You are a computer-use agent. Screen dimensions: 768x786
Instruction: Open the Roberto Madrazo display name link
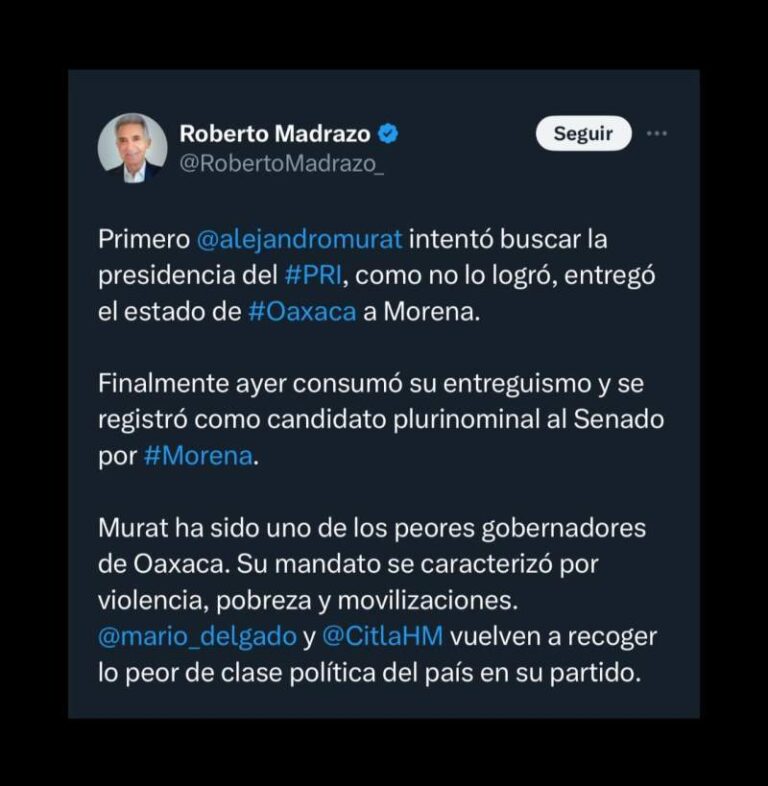coord(274,134)
